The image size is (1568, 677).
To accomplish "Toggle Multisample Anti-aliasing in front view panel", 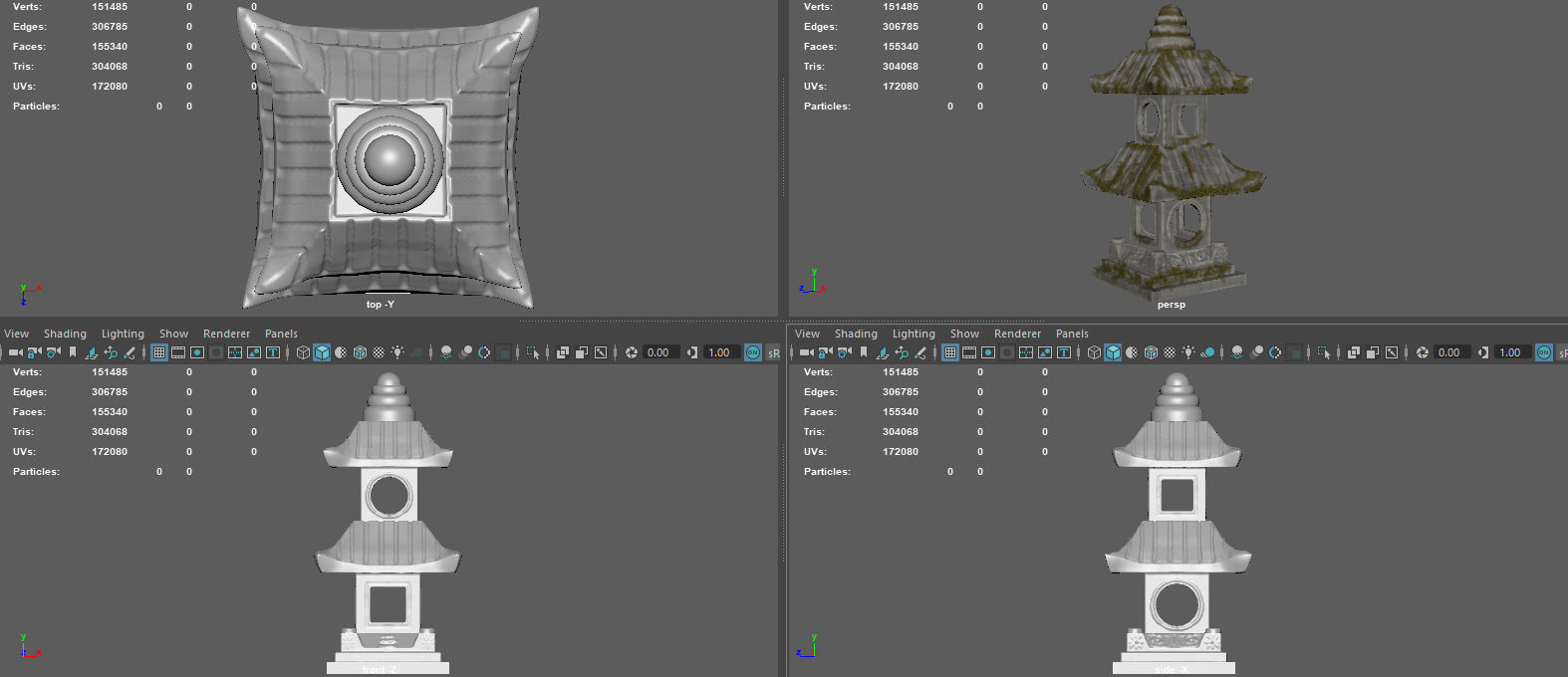I will pyautogui.click(x=484, y=352).
